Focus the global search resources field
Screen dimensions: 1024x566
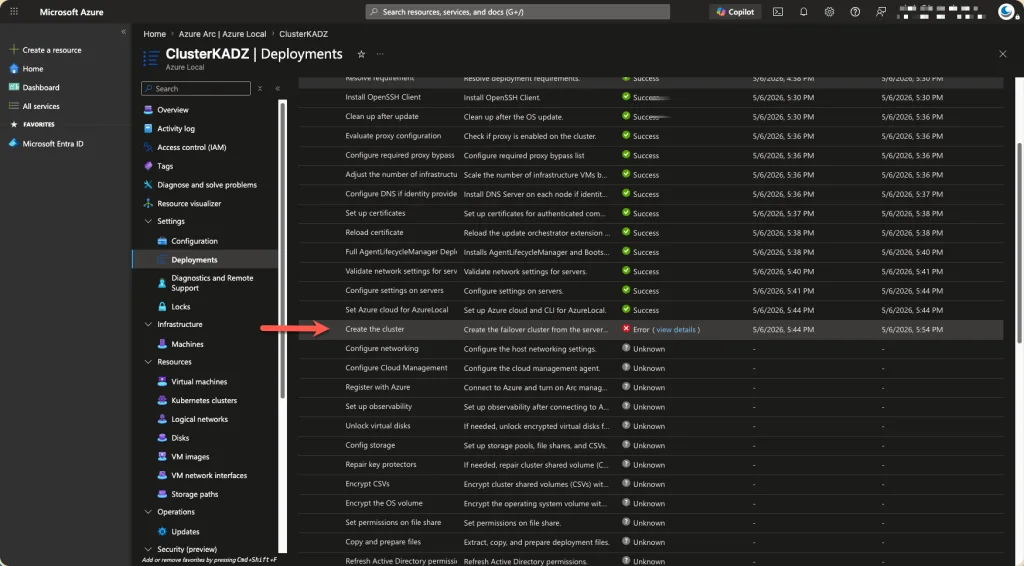pyautogui.click(x=517, y=12)
